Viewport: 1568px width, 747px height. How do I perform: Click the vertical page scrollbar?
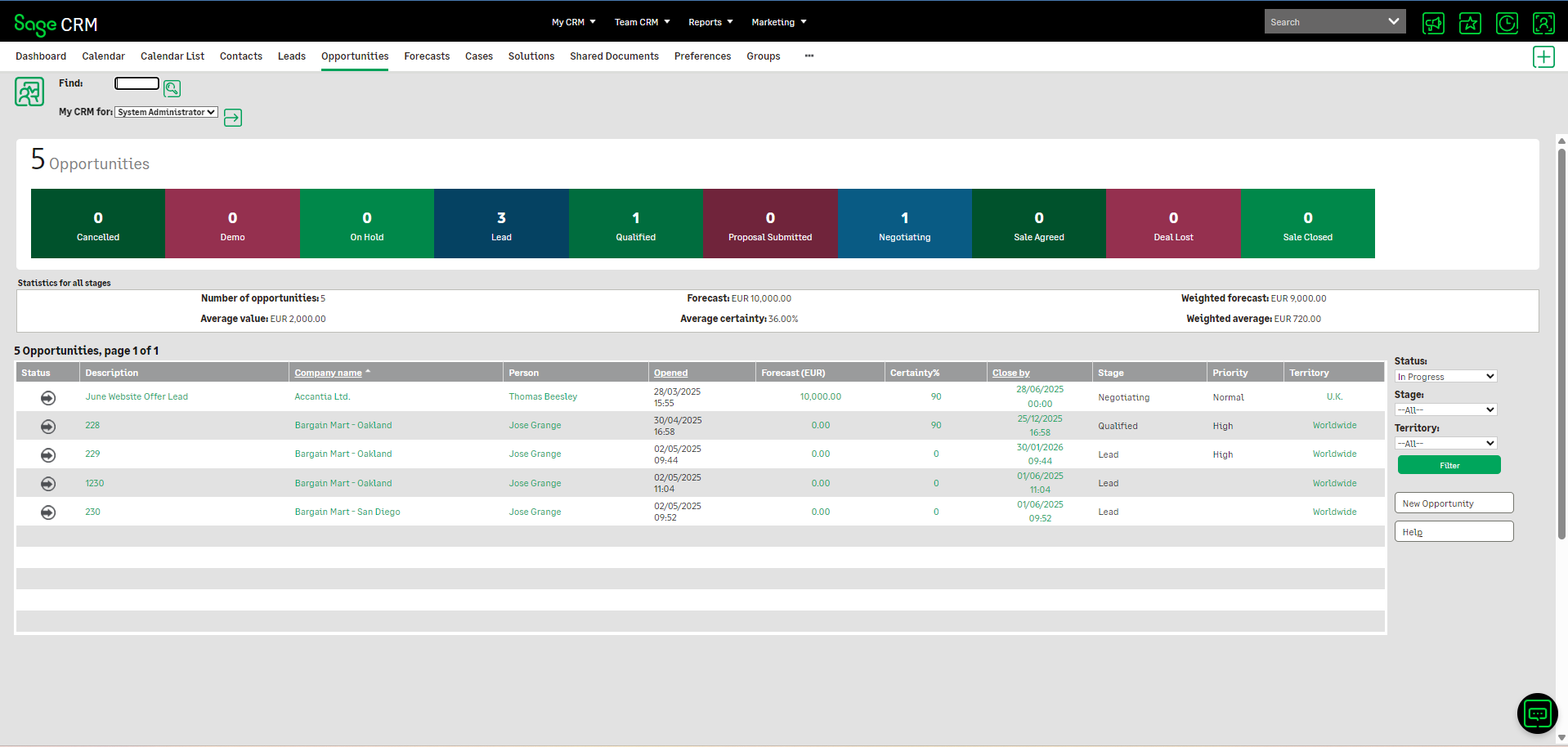[1561, 343]
